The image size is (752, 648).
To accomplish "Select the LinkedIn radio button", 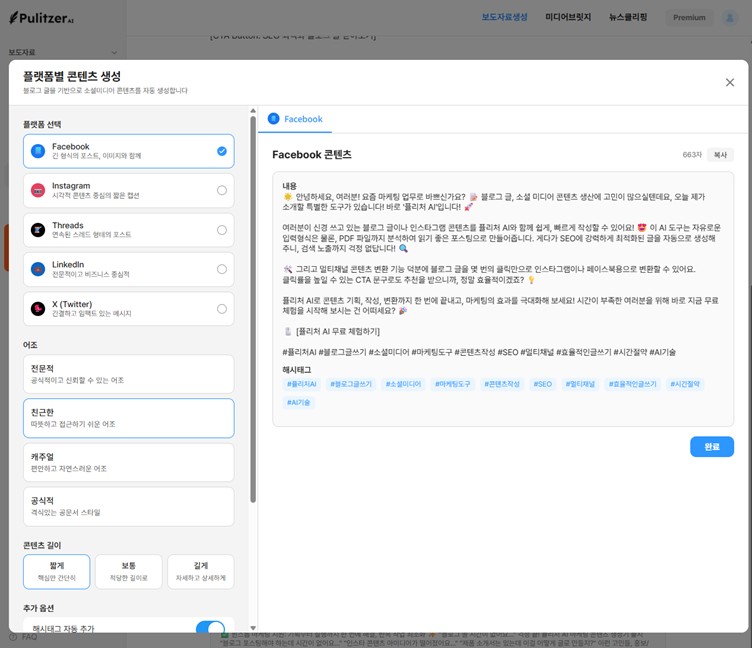I will click(222, 269).
